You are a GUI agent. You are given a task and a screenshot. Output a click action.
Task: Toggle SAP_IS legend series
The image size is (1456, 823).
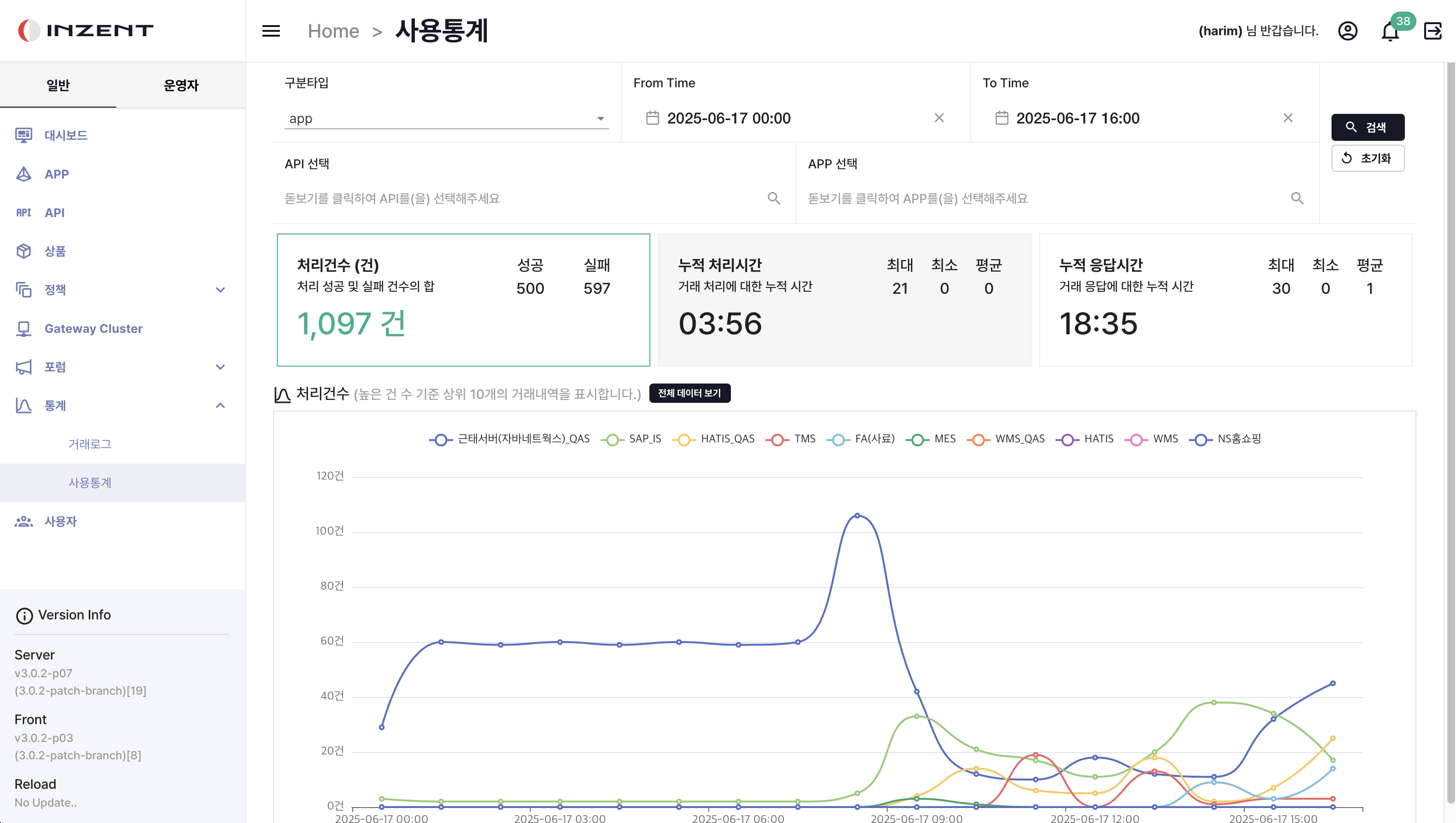(630, 439)
